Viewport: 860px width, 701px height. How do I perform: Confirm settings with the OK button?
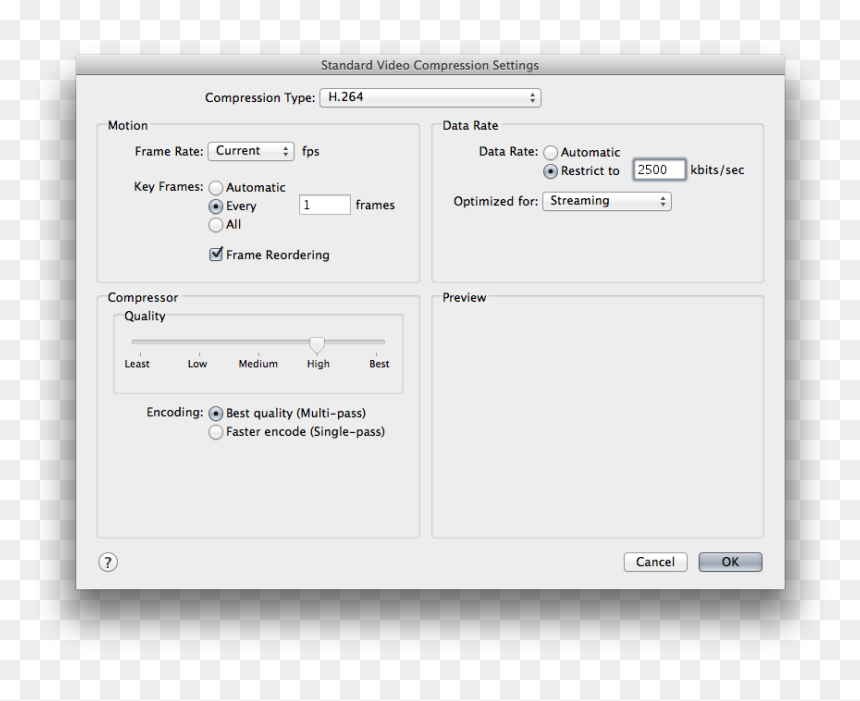click(730, 562)
